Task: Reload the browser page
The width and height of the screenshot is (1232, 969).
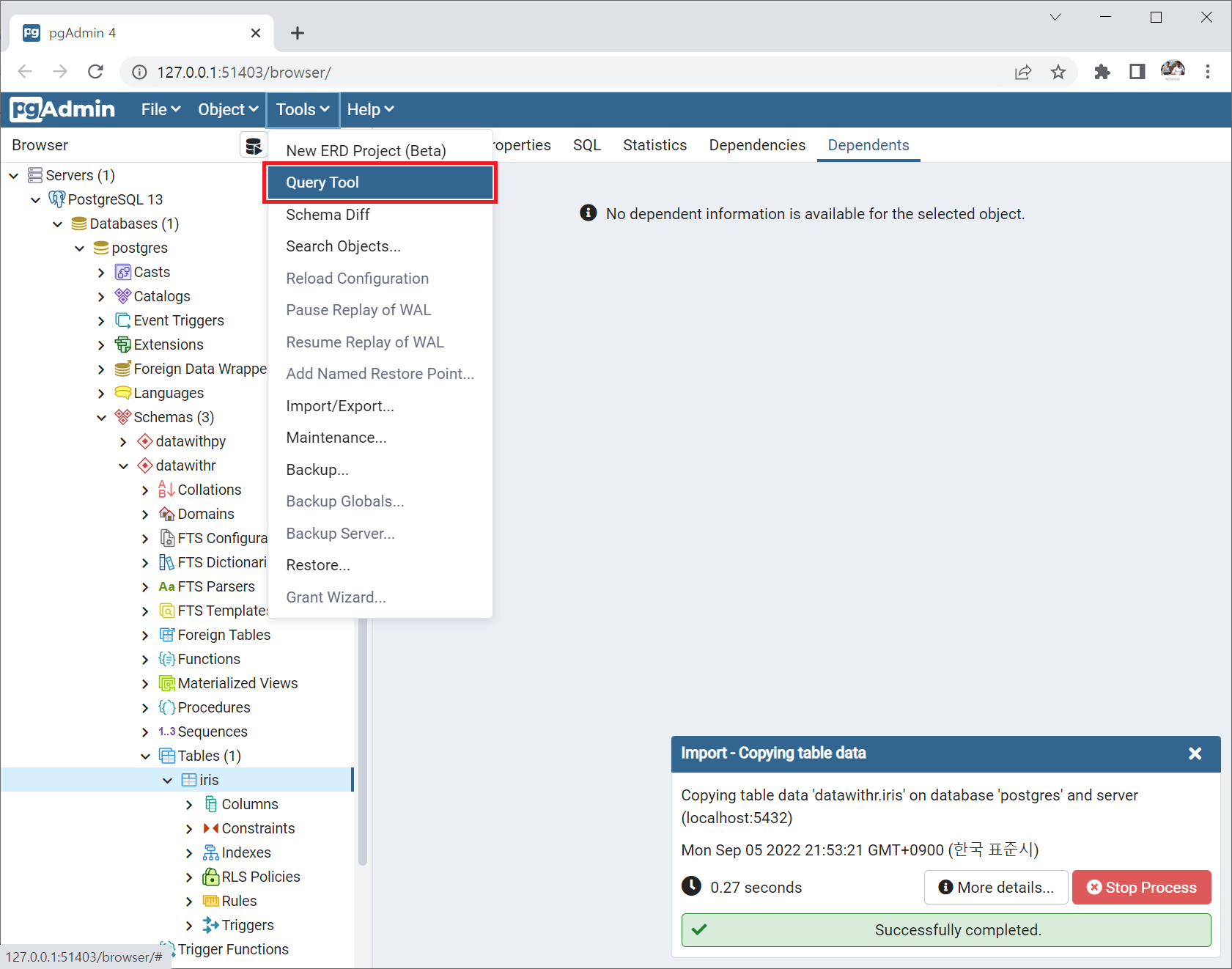Action: coord(95,72)
